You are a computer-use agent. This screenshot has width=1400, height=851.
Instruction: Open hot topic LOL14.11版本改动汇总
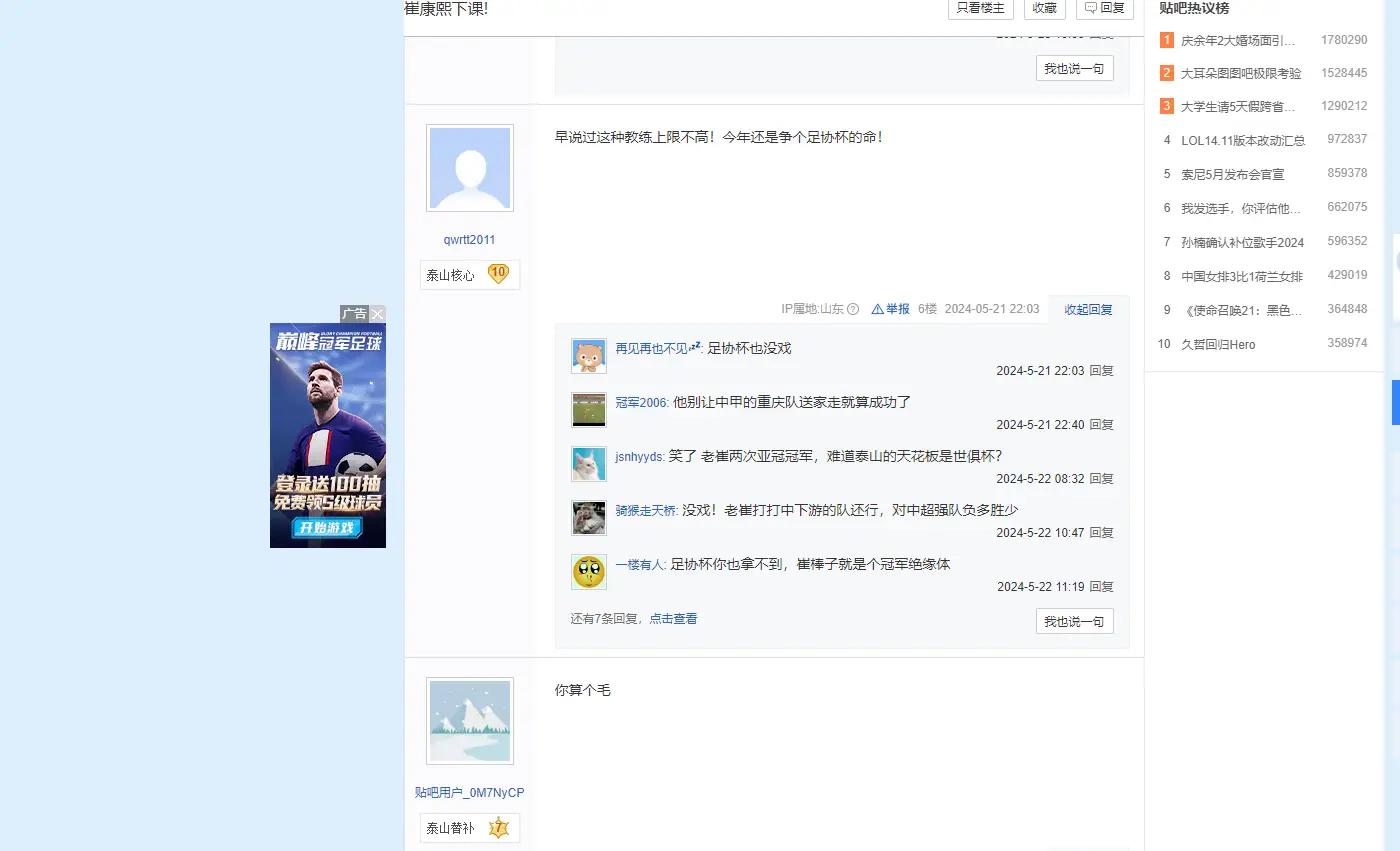pos(1242,140)
